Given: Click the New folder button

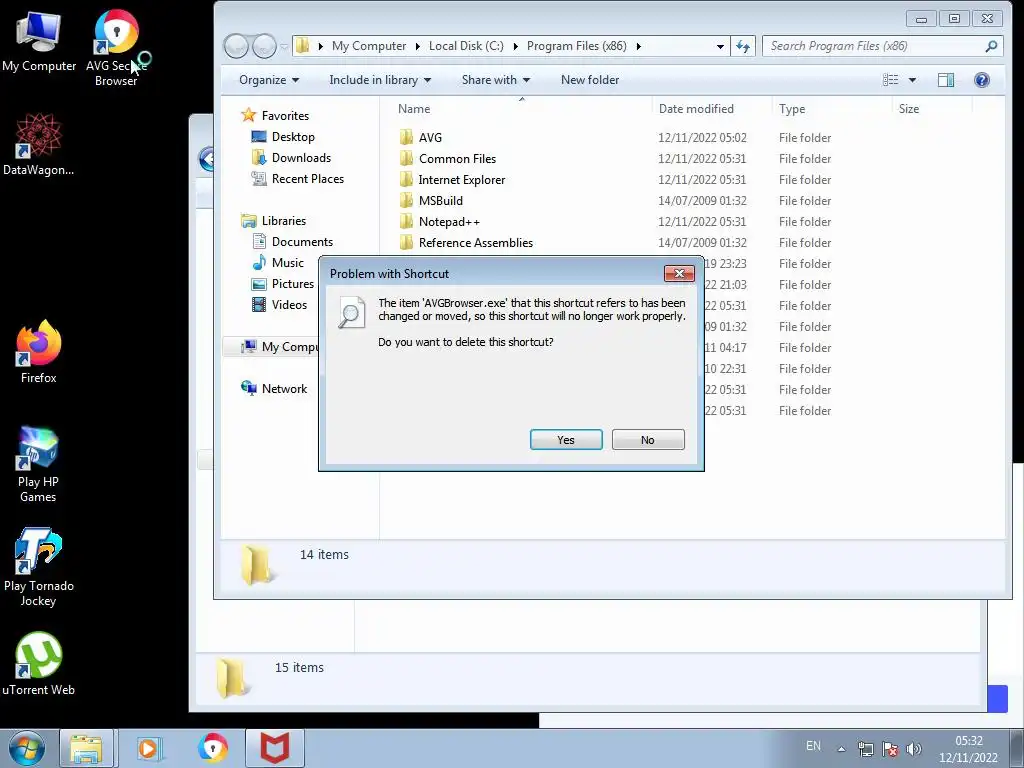Looking at the screenshot, I should point(590,80).
